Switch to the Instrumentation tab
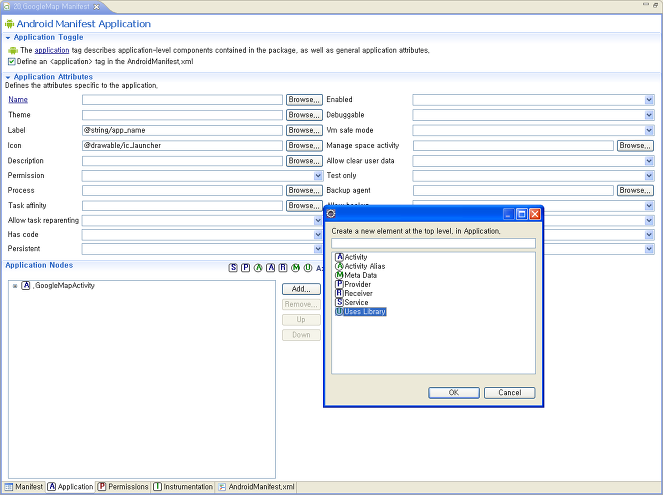The height and width of the screenshot is (495, 663). [x=183, y=487]
